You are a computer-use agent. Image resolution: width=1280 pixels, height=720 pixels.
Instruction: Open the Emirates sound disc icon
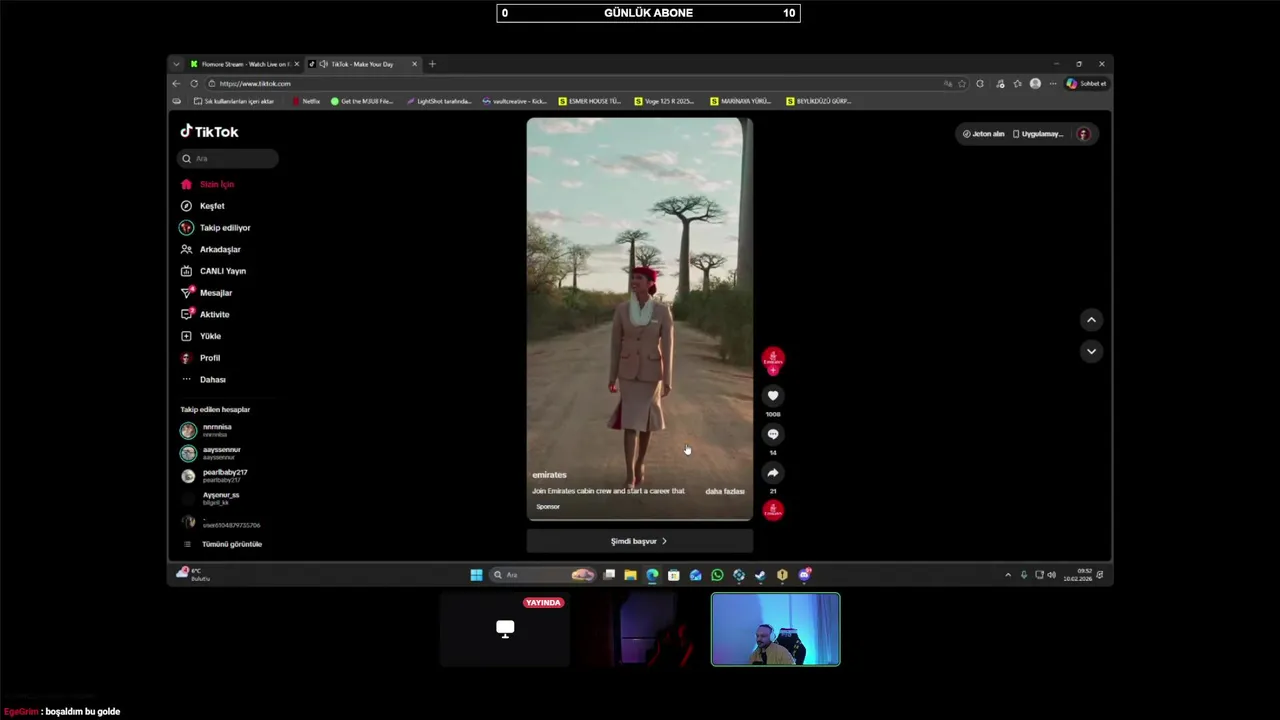pos(772,510)
